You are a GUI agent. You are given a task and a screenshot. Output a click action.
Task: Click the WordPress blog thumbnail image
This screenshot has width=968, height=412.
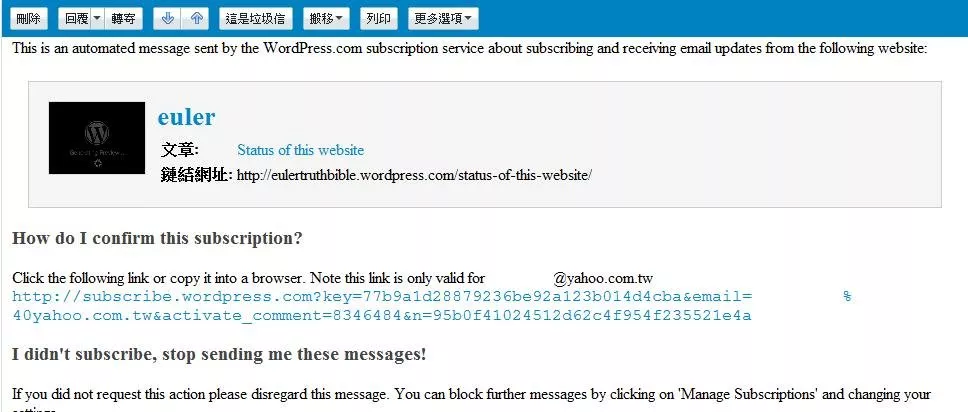(x=97, y=138)
